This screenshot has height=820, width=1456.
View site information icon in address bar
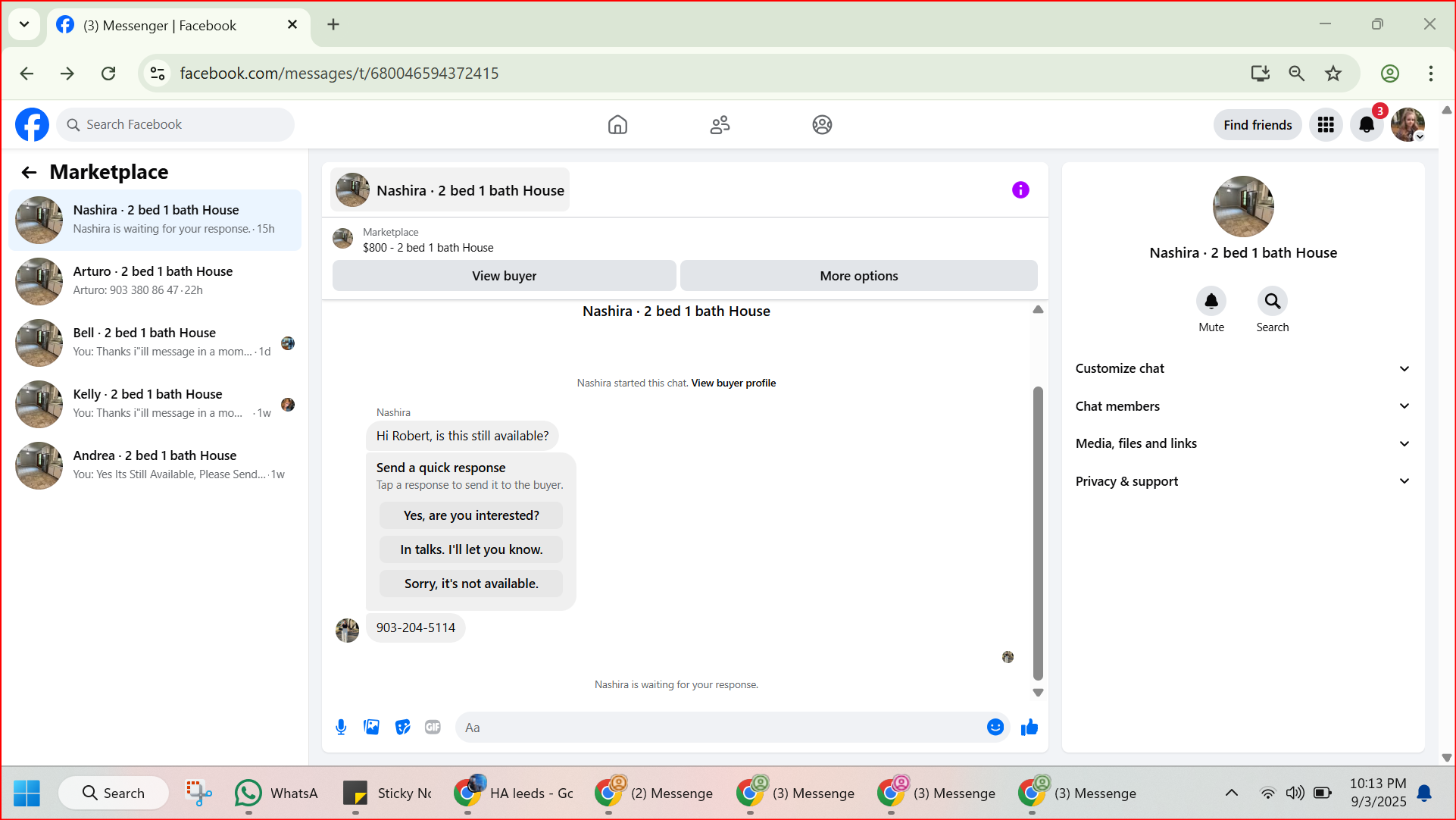(x=158, y=74)
